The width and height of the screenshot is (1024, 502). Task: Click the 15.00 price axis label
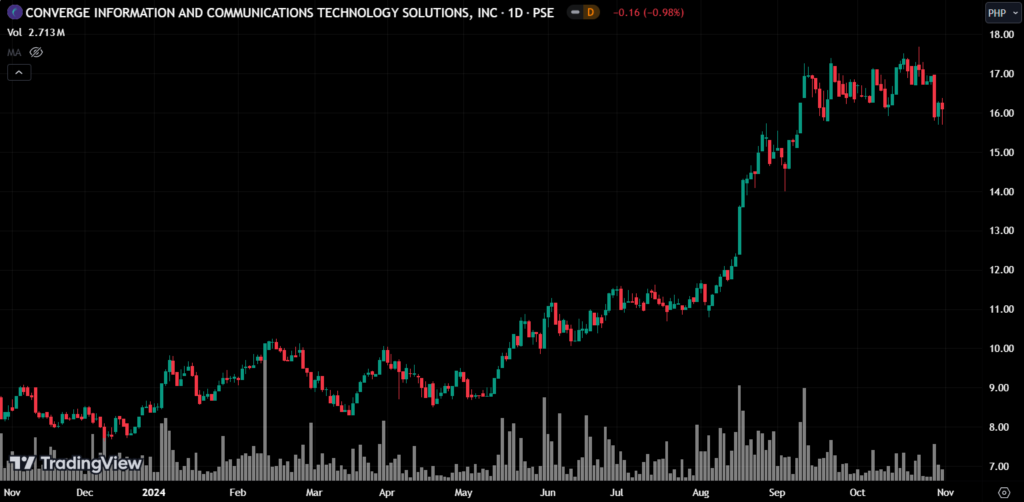1001,152
